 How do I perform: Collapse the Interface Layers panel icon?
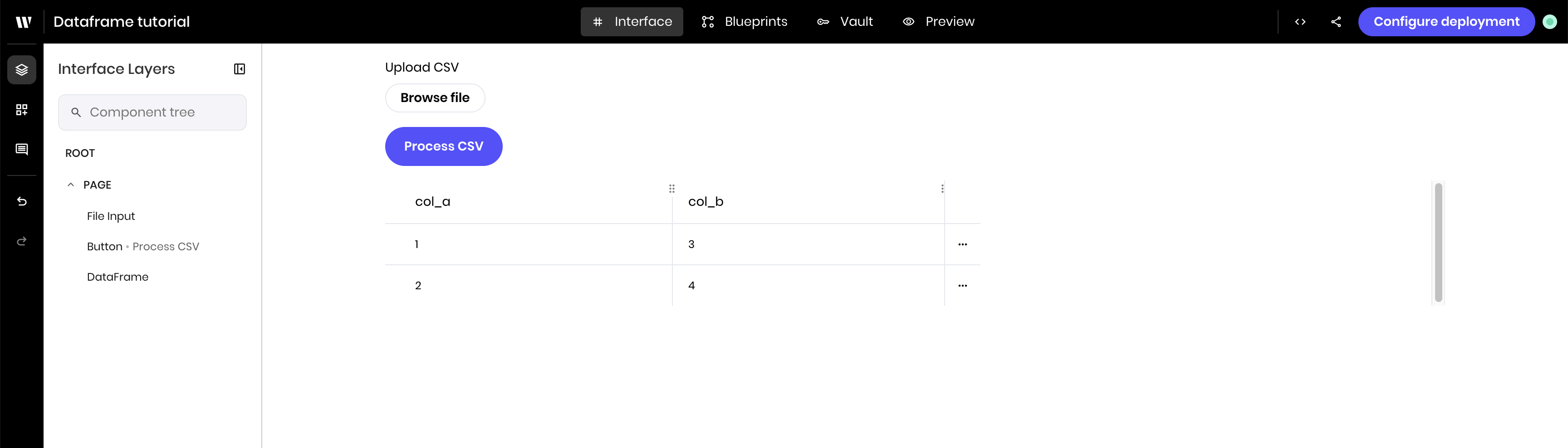[x=239, y=69]
